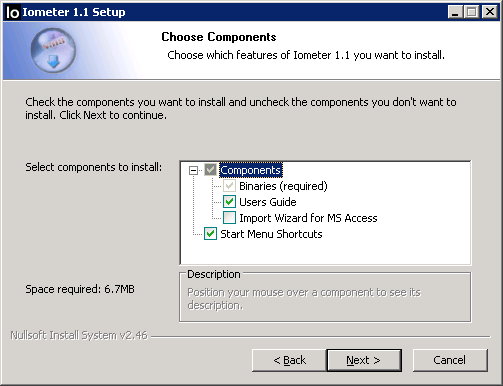Toggle the Users Guide checkbox
The height and width of the screenshot is (386, 503).
click(229, 202)
